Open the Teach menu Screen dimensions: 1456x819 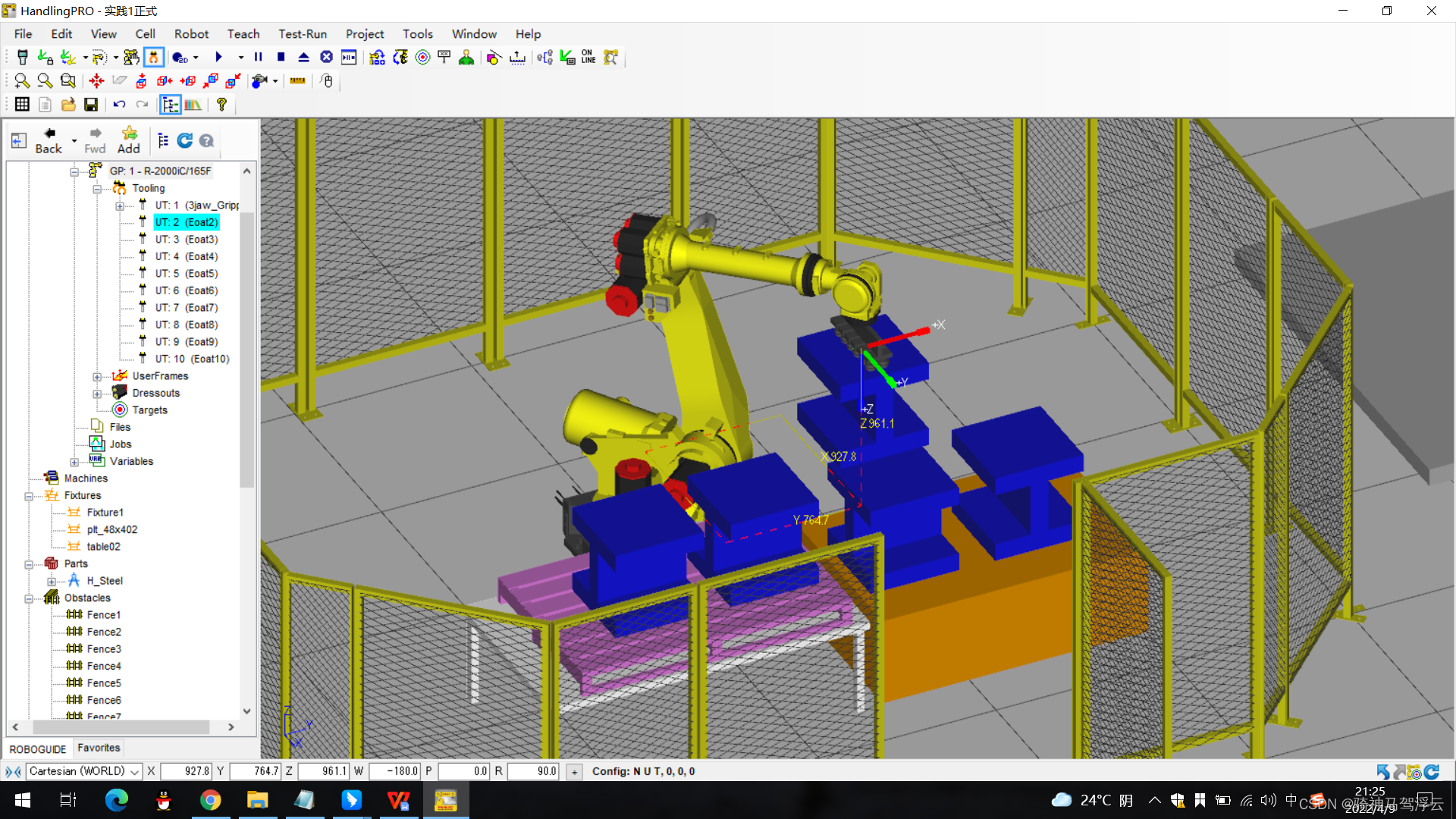pyautogui.click(x=243, y=34)
